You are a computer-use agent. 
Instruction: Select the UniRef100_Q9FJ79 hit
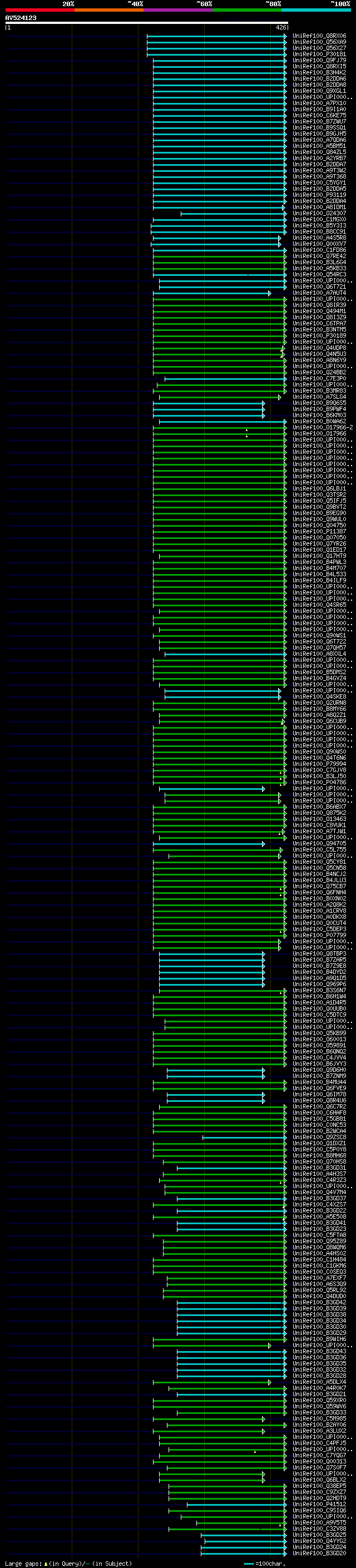point(319,60)
